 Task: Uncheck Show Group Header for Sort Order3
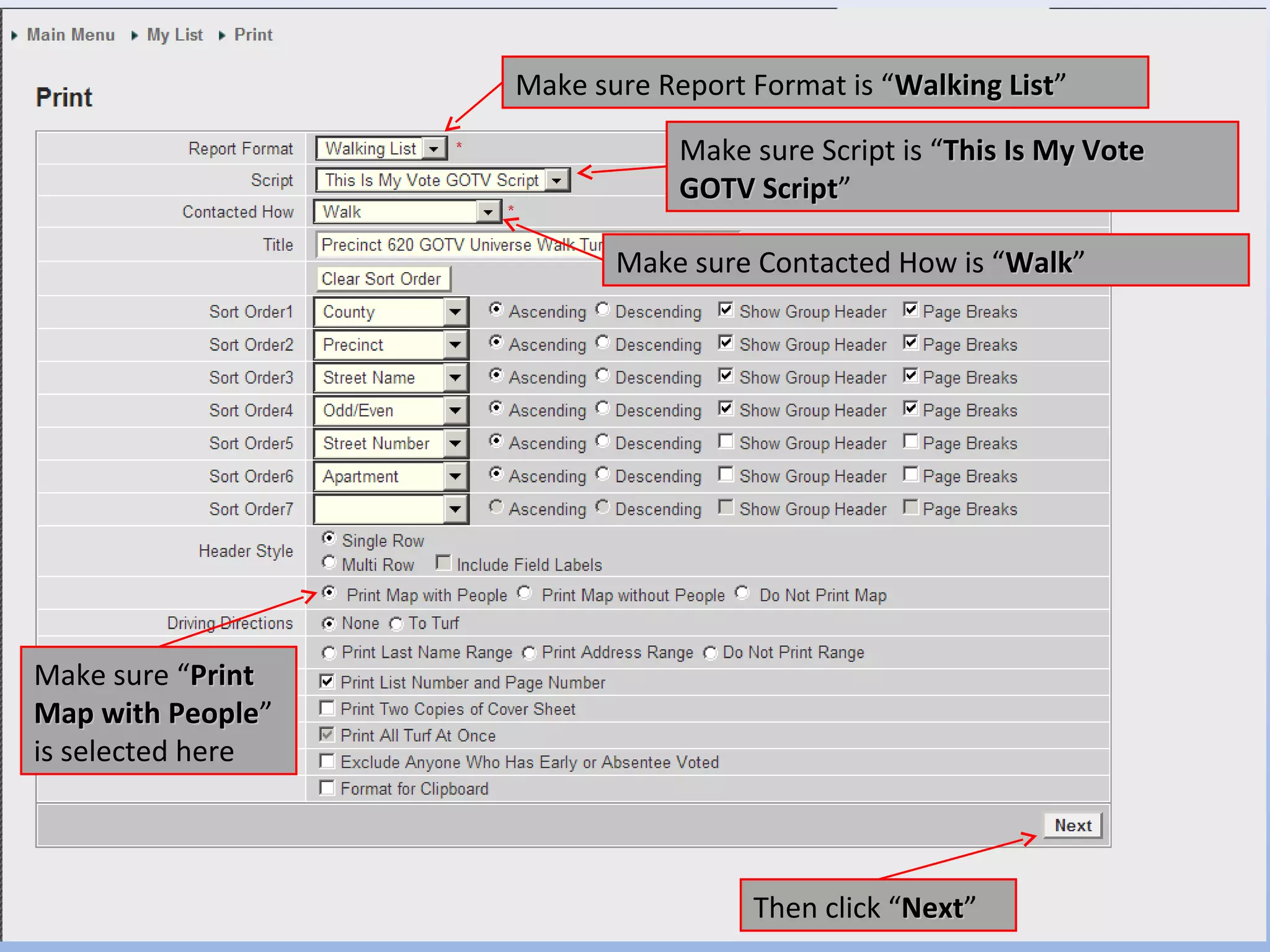[726, 374]
